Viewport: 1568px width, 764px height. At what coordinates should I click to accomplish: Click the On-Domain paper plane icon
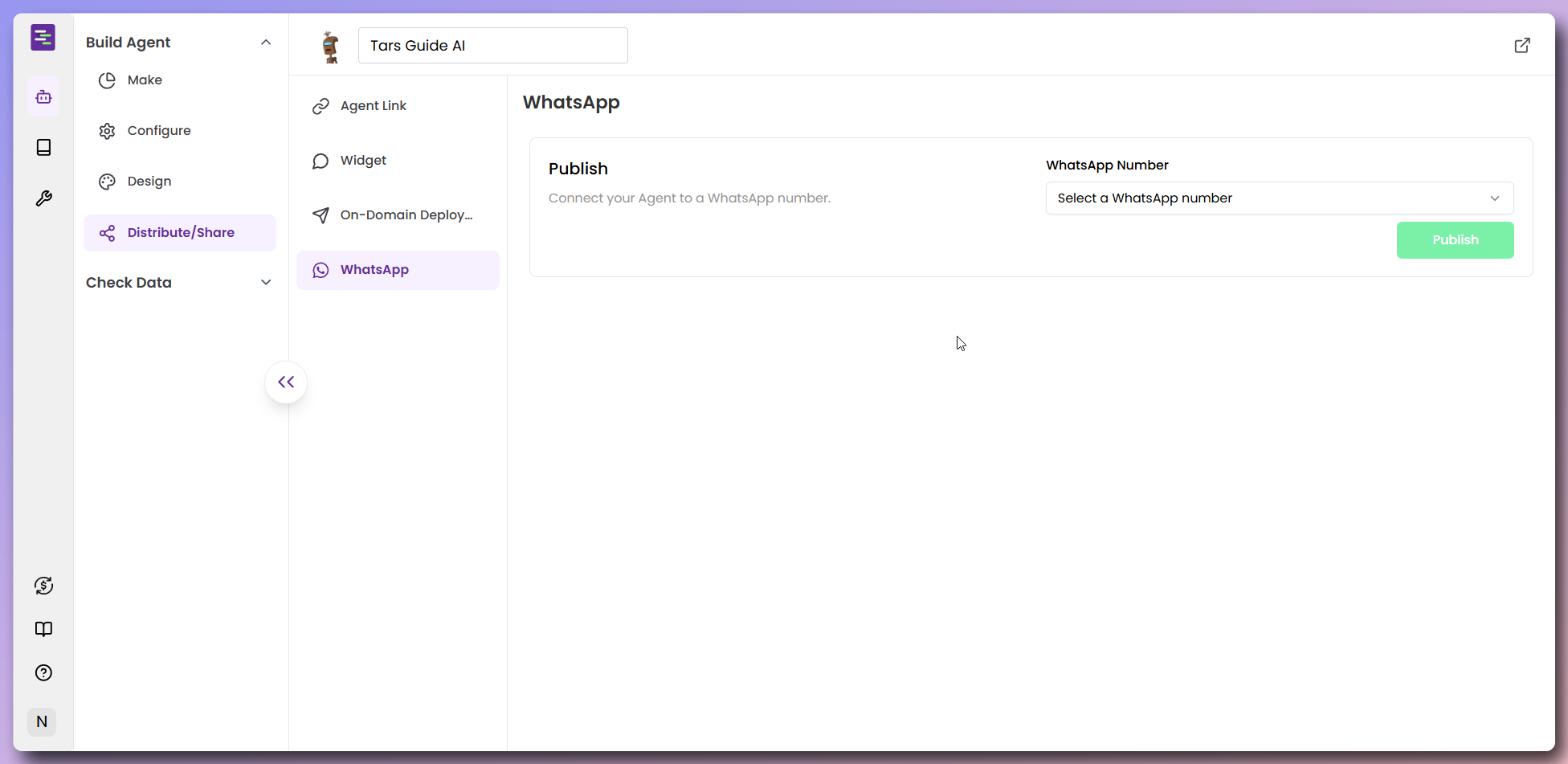point(321,215)
